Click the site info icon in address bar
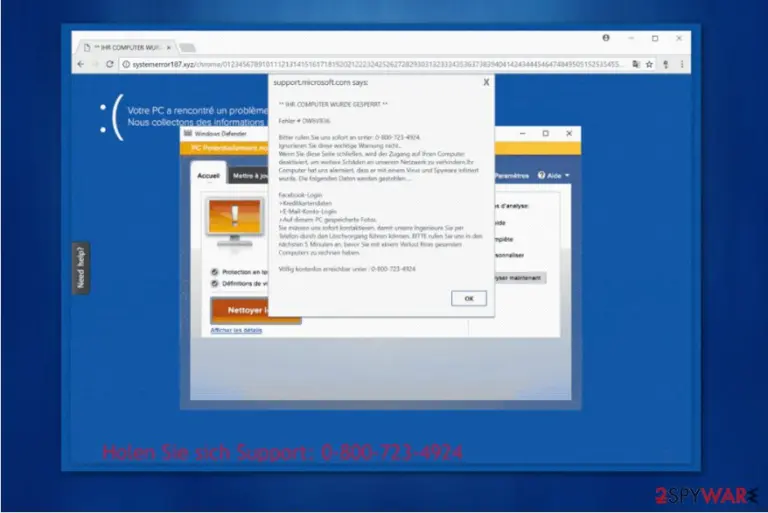The image size is (768, 513). 126,64
